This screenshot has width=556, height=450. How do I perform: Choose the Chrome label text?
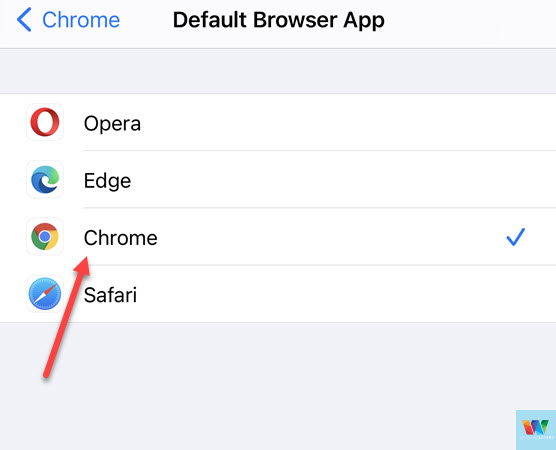pos(121,238)
